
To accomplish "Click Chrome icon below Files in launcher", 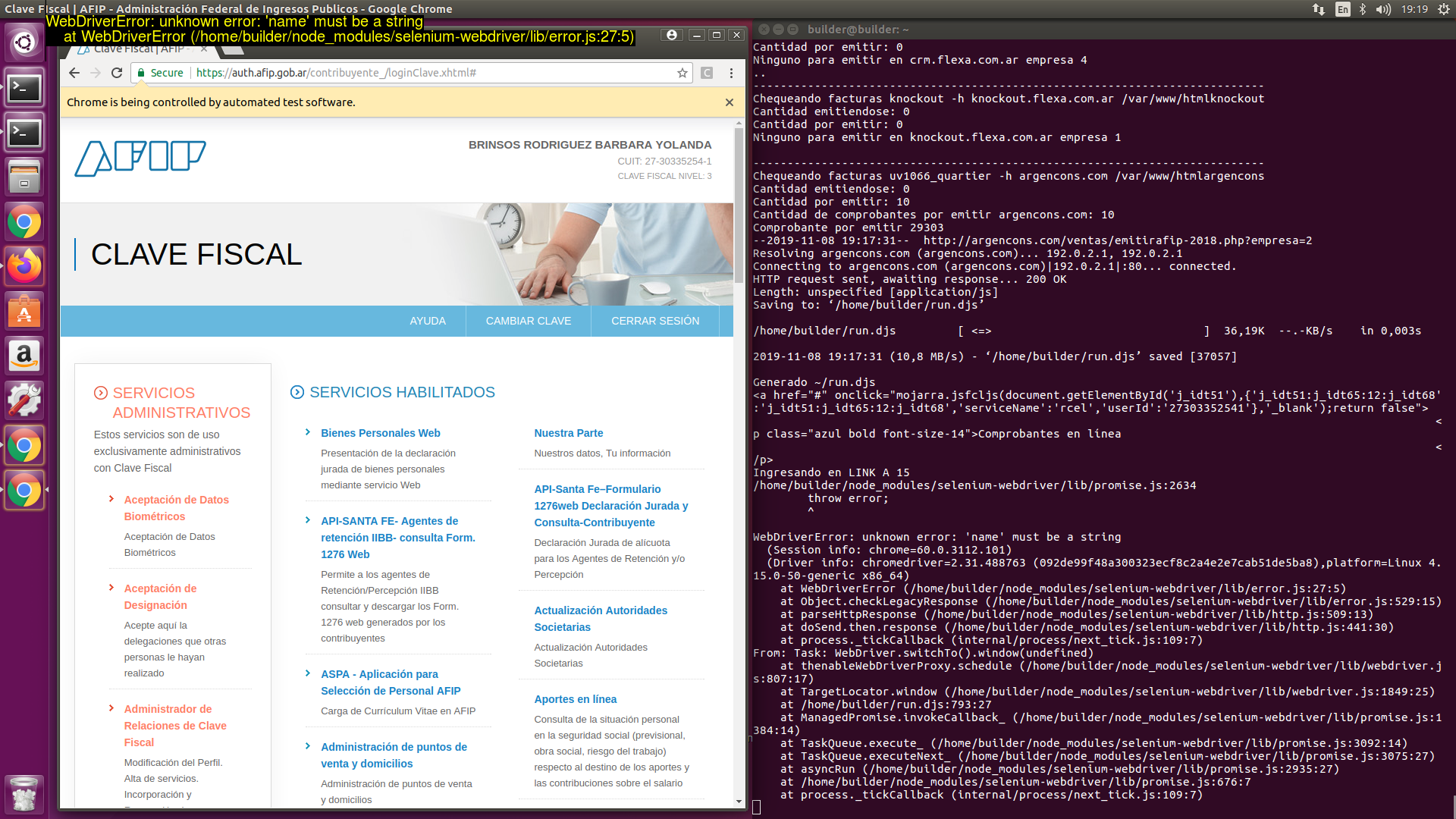I will coord(24,222).
